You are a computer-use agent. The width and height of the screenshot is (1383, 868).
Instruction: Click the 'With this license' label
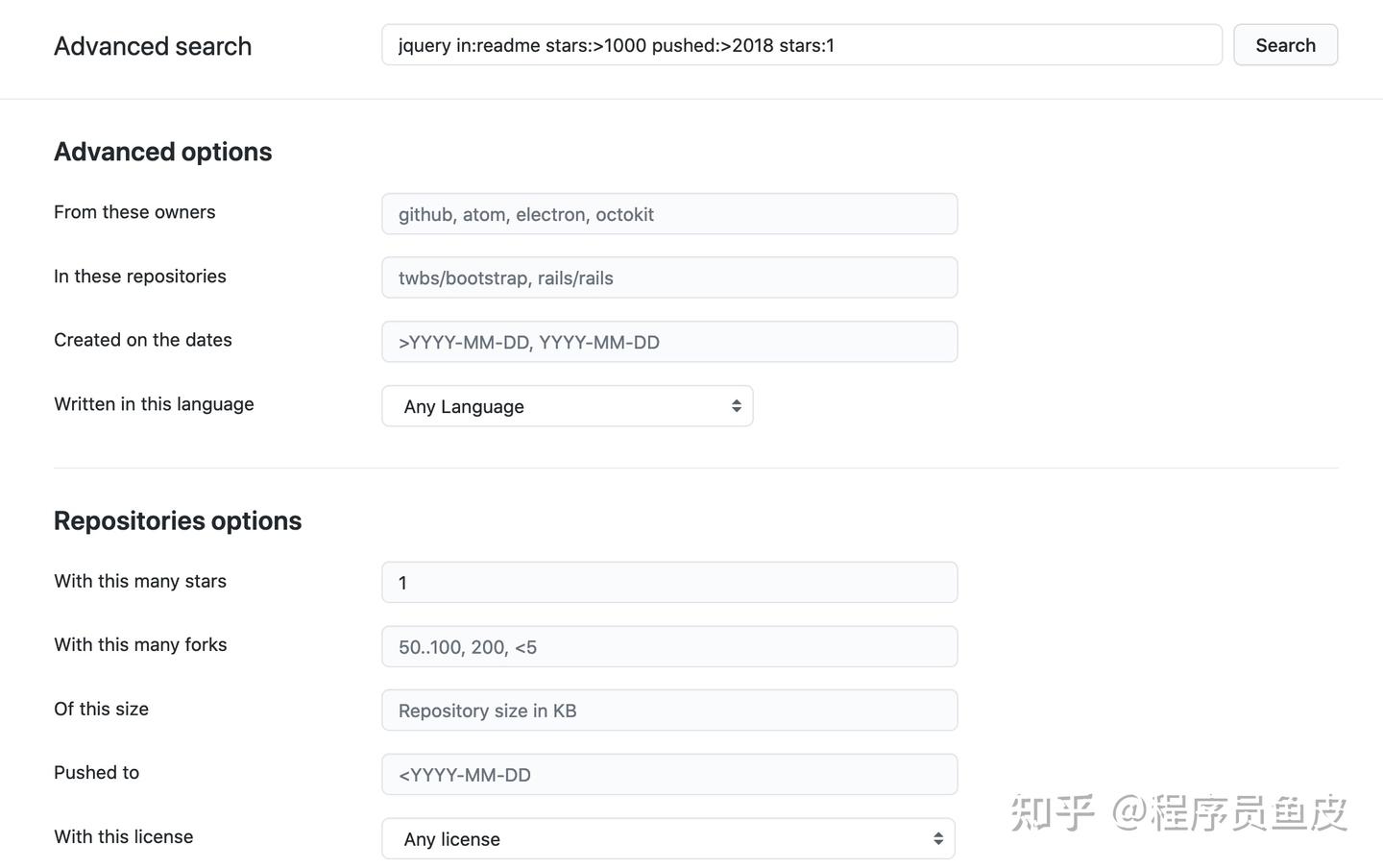(124, 836)
